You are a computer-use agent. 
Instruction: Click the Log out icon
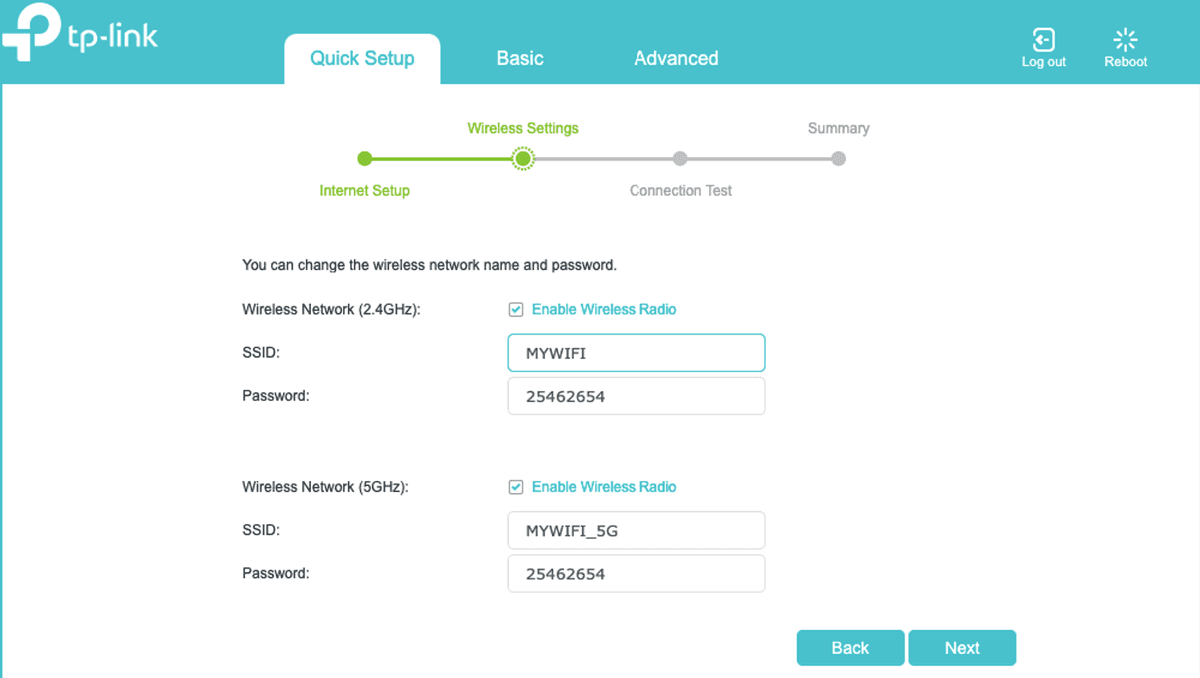click(x=1043, y=40)
